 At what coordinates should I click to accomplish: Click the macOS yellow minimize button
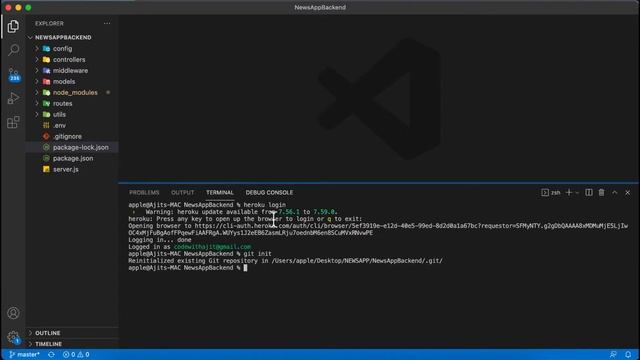tap(18, 7)
